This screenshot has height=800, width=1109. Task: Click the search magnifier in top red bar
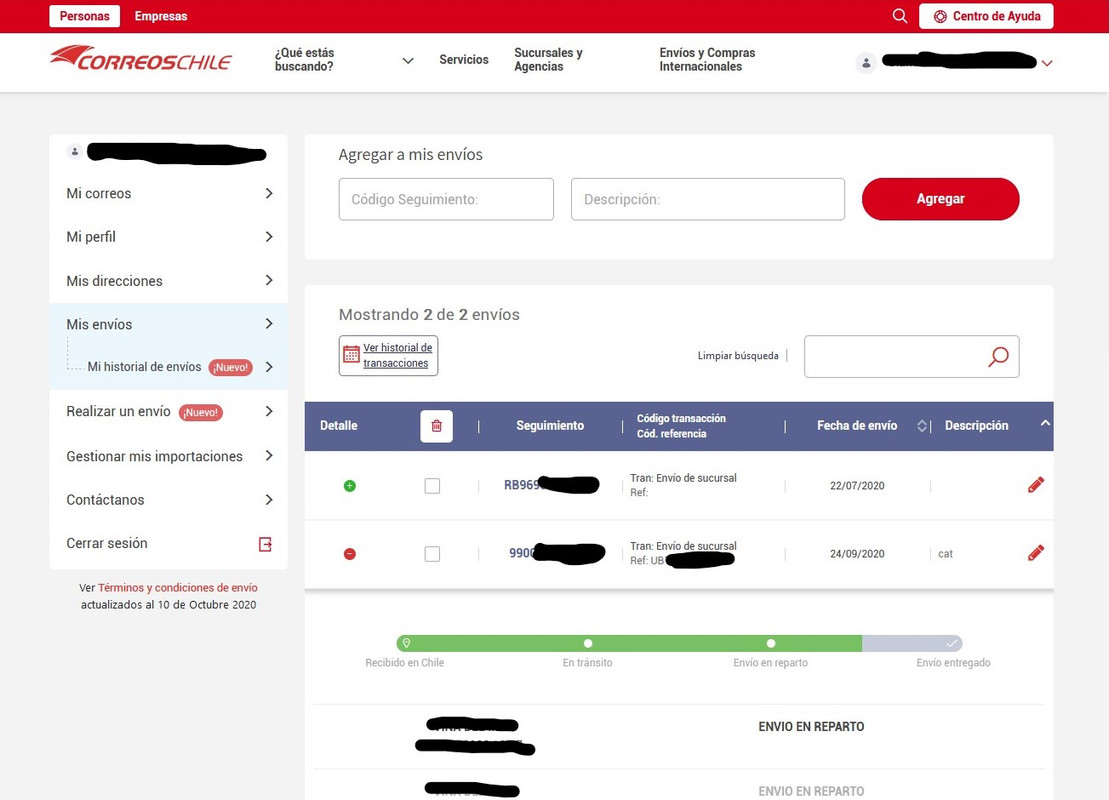click(899, 16)
